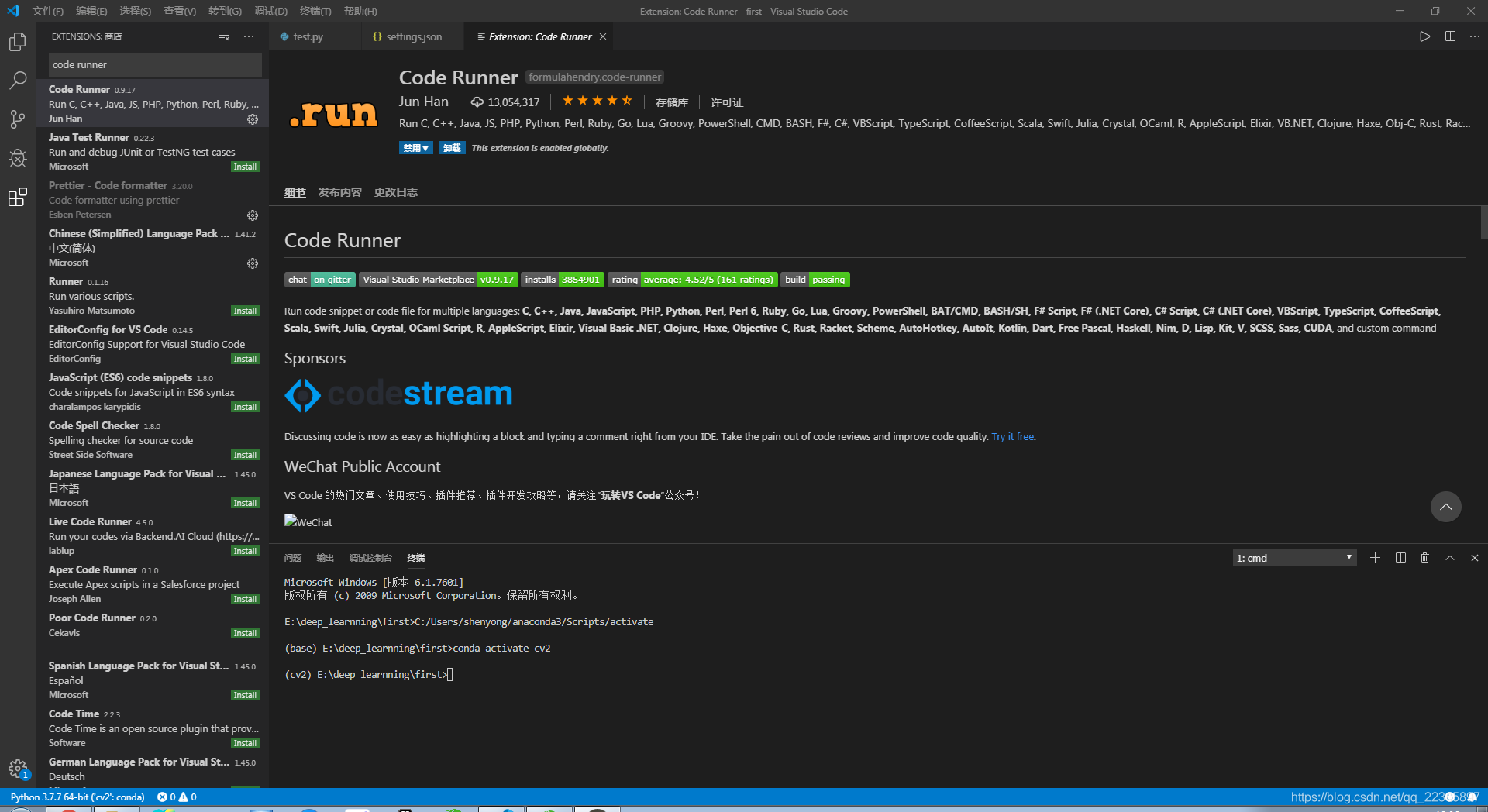
Task: Select JavaScript (ES6) code snippets extension
Action: click(x=153, y=391)
